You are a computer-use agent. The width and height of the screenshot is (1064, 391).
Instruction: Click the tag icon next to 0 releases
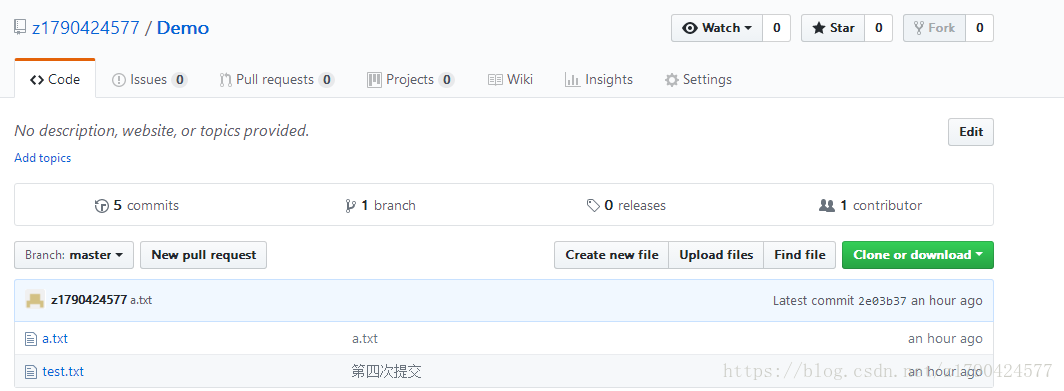593,206
